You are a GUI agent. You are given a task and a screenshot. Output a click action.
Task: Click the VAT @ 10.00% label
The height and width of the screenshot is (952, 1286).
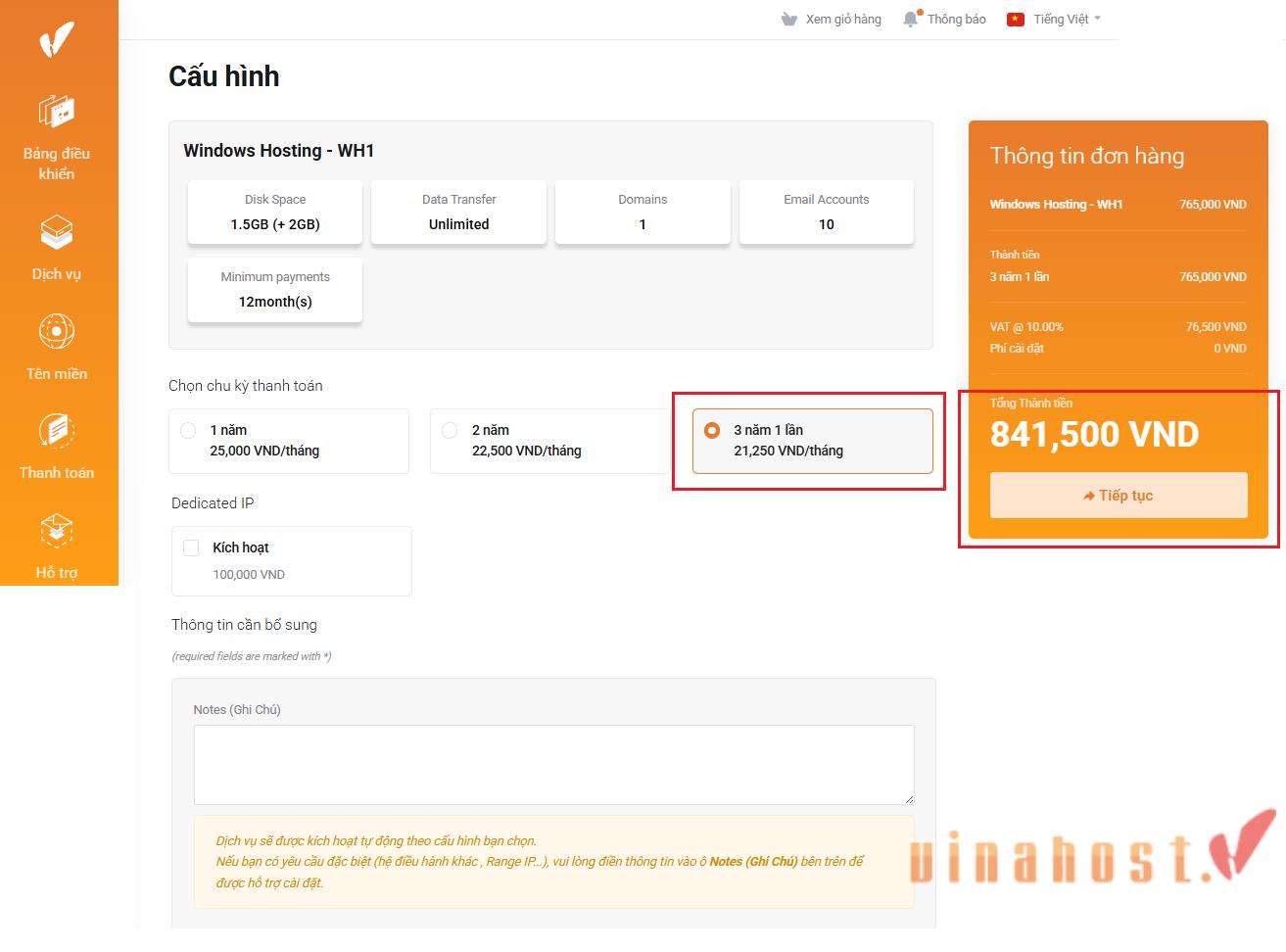[x=1026, y=327]
